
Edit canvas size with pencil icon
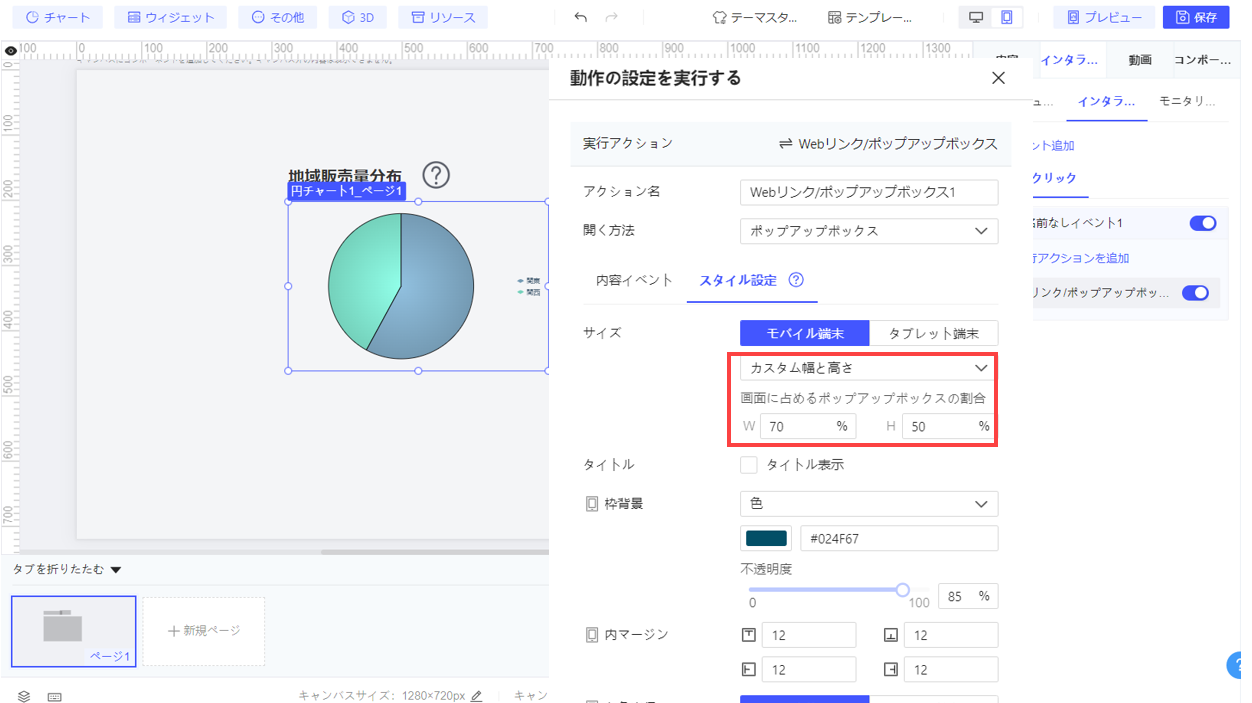point(476,696)
